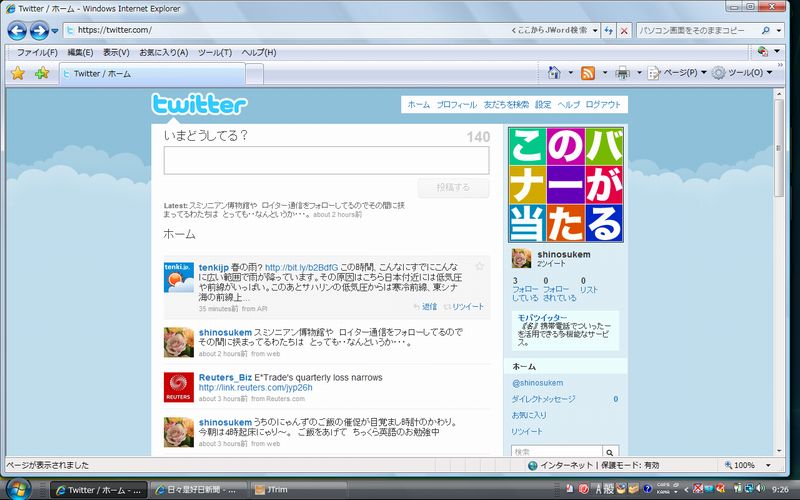Open the ツール(T) menu

[215, 52]
